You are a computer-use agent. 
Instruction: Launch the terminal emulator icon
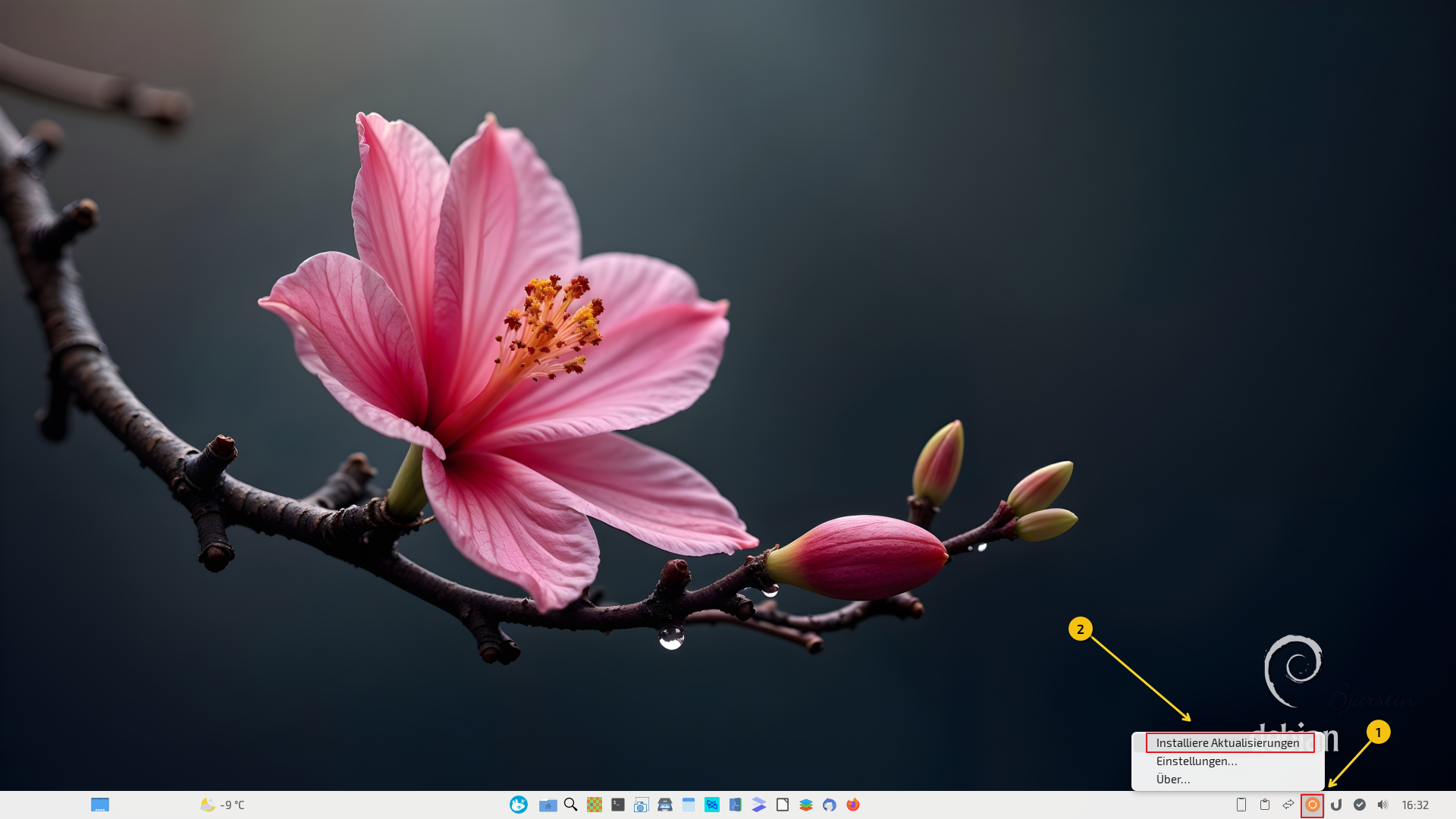point(618,805)
